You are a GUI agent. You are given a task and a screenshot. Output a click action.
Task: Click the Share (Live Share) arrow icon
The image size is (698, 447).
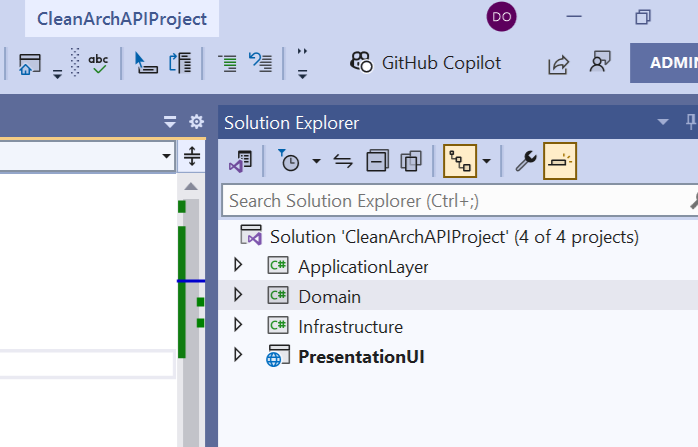tap(558, 64)
